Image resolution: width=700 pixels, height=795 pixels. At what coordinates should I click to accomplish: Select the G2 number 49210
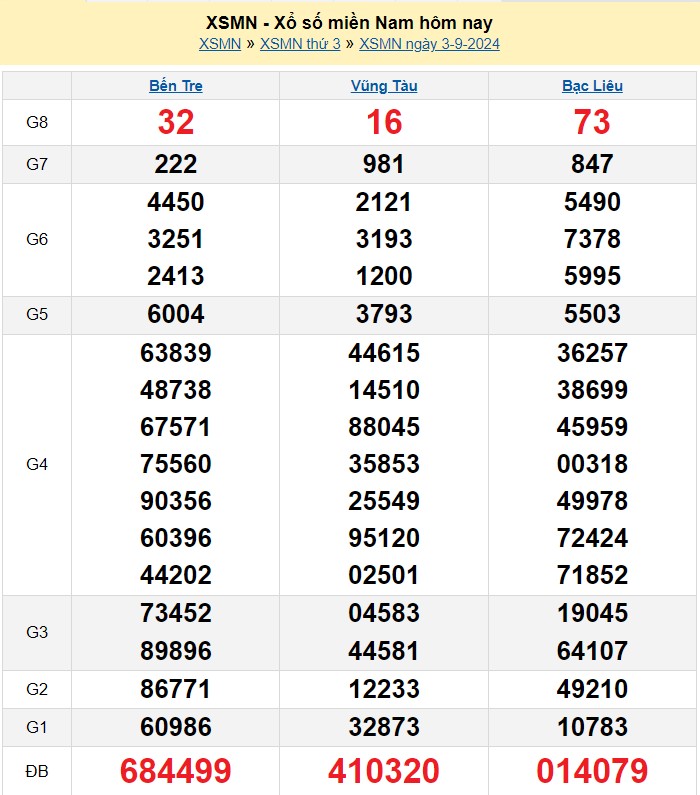click(592, 689)
